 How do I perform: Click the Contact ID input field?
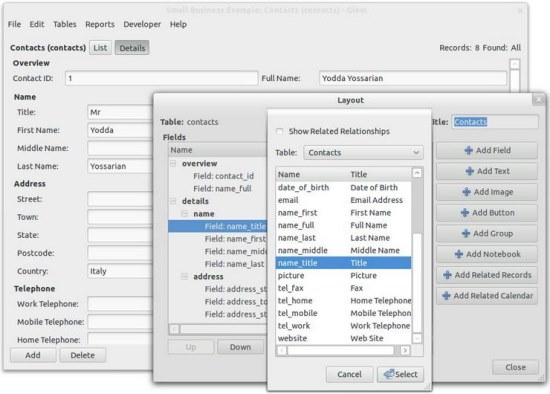pos(161,78)
